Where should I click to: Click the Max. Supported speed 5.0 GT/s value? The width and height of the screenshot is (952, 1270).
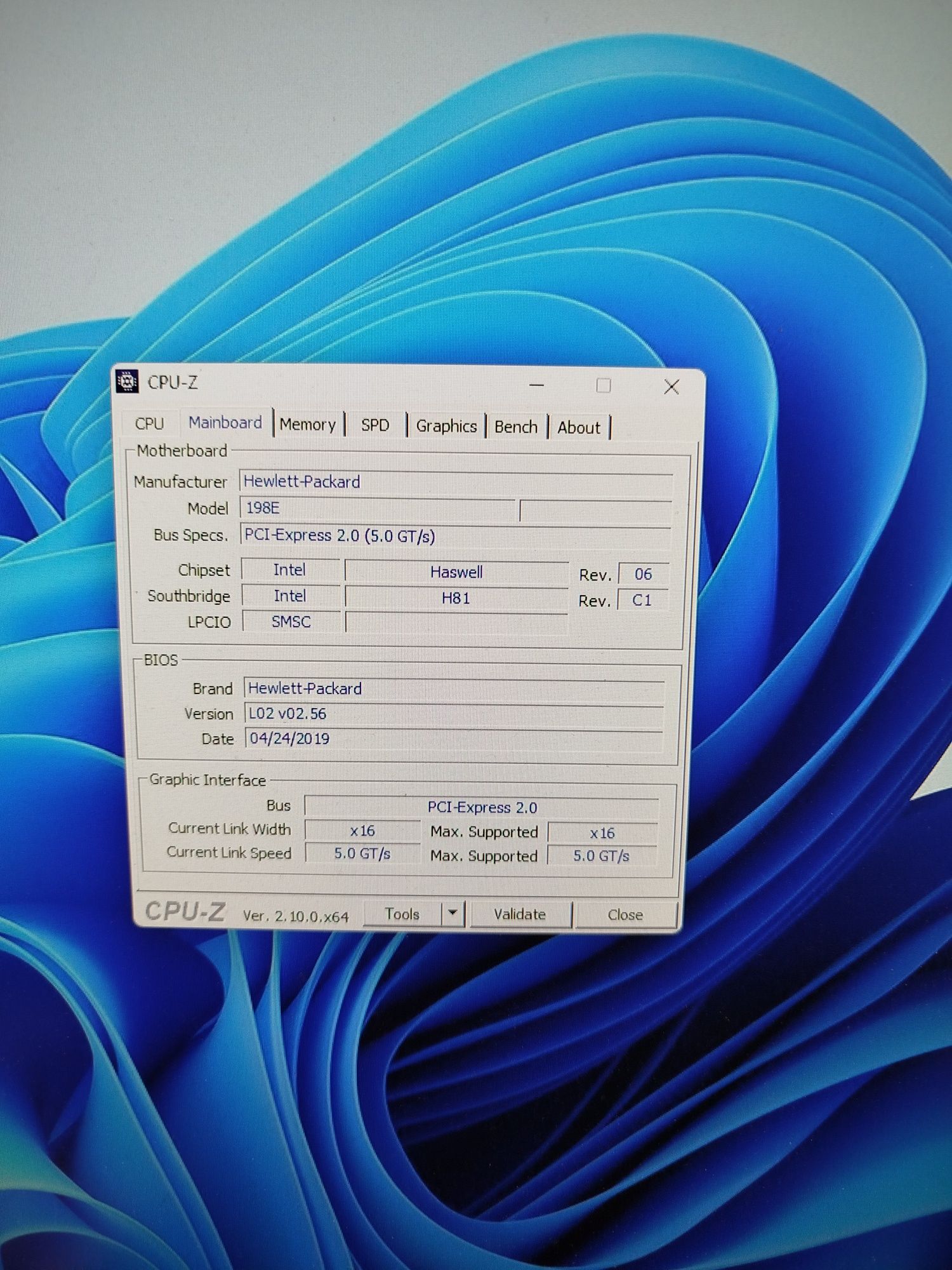[x=602, y=856]
